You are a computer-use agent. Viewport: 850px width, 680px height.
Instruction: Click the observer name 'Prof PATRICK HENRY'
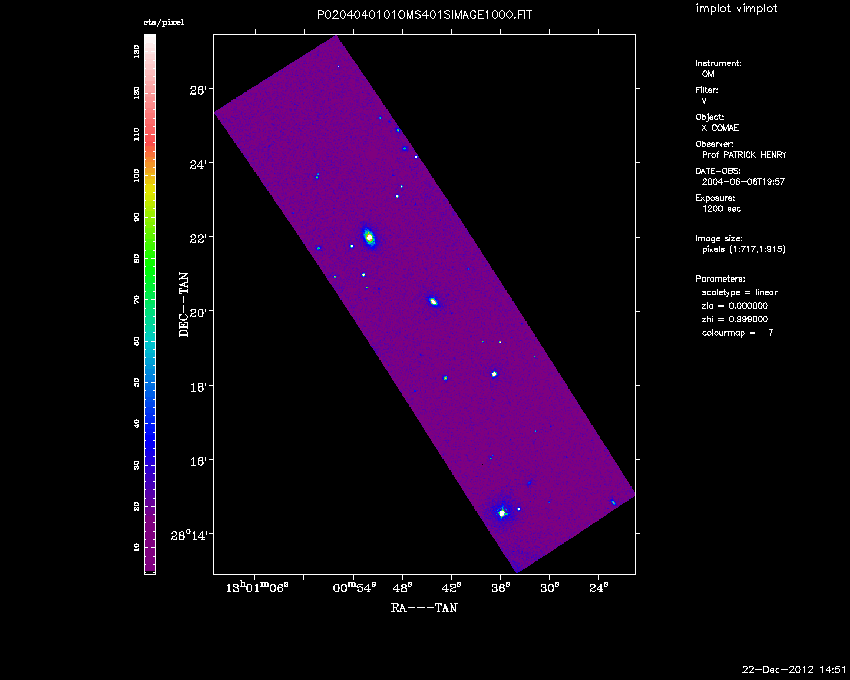pos(744,155)
